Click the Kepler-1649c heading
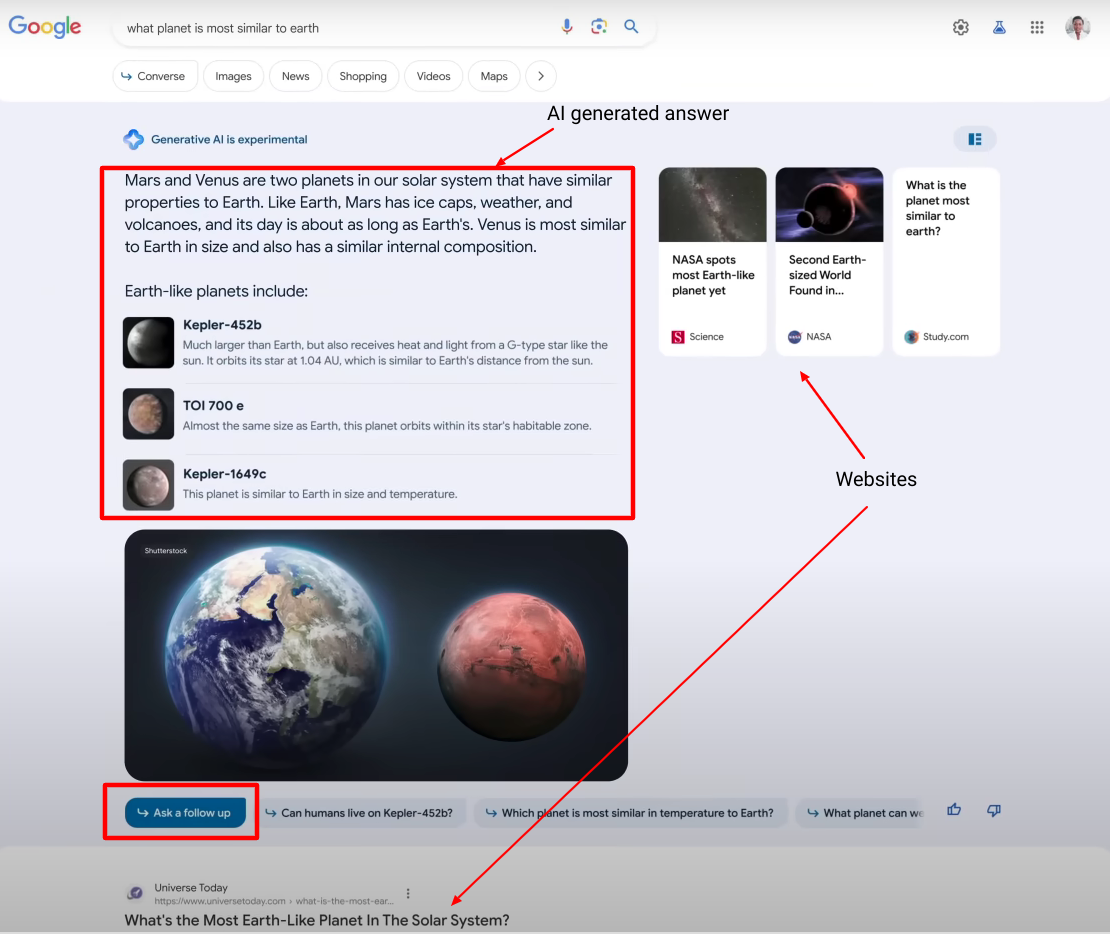 [x=224, y=474]
